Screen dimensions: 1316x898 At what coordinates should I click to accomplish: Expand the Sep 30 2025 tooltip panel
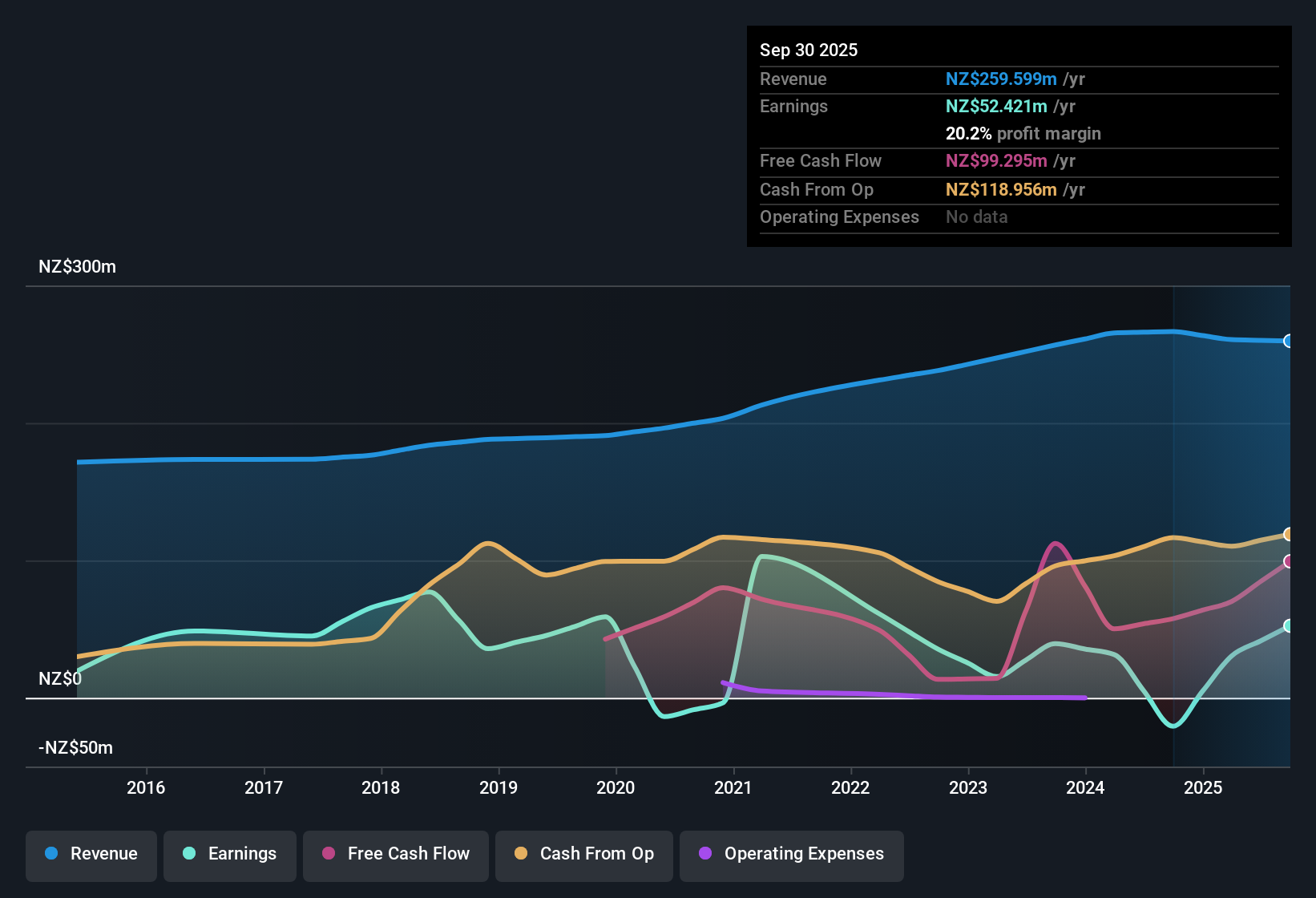click(809, 50)
